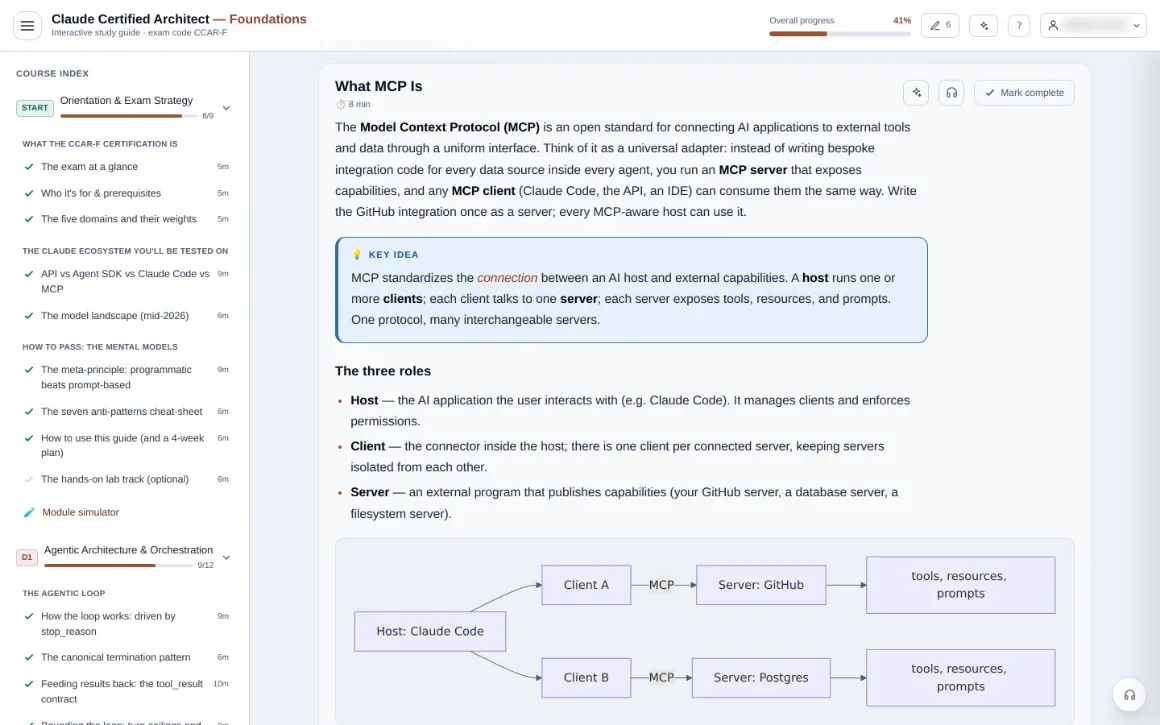Viewport: 1160px width, 725px height.
Task: Click faded checkmark beside The hands-on lab track
Action: click(29, 479)
